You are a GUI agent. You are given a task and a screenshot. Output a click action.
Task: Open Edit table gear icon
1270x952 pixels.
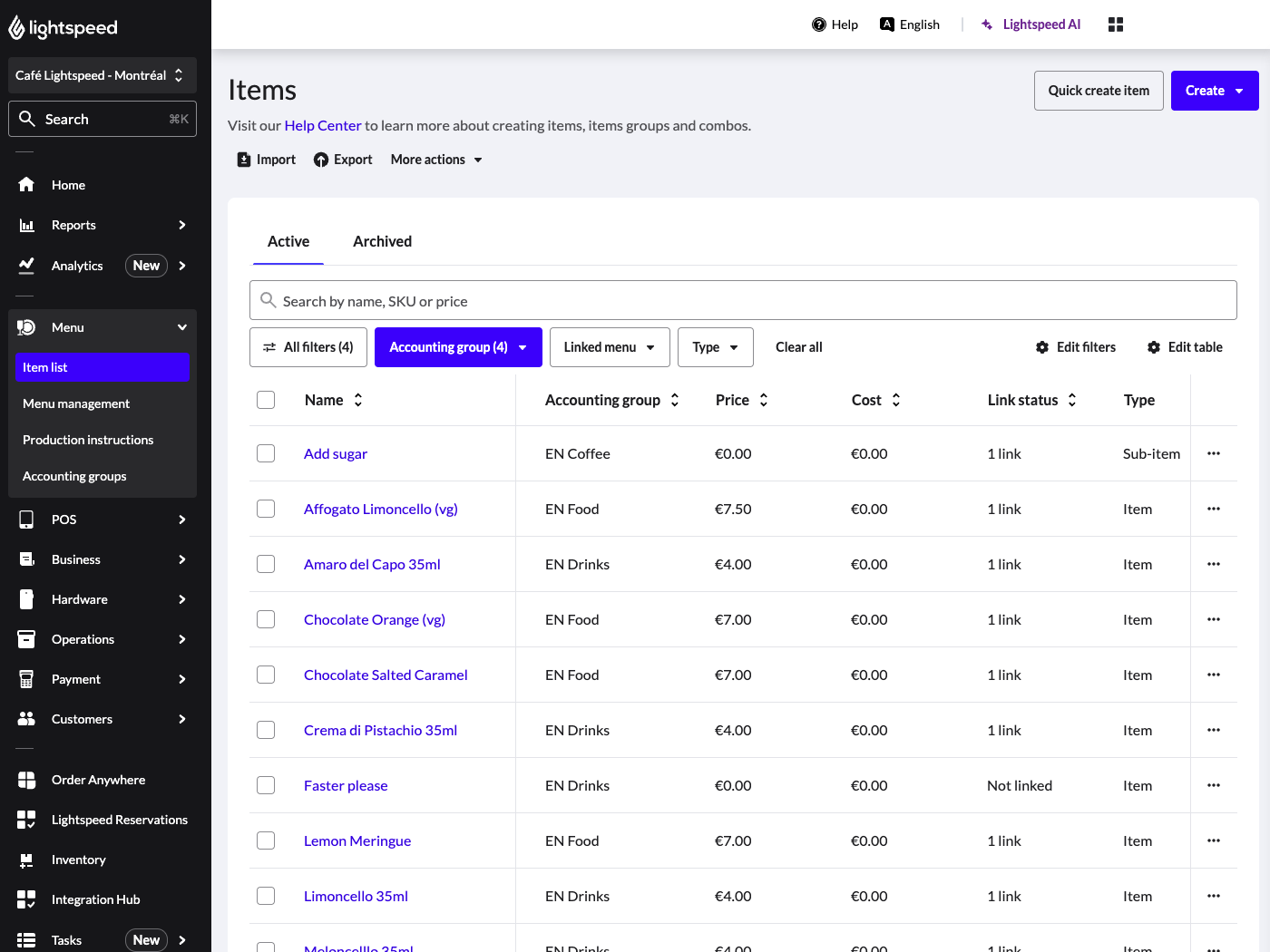[x=1154, y=347]
